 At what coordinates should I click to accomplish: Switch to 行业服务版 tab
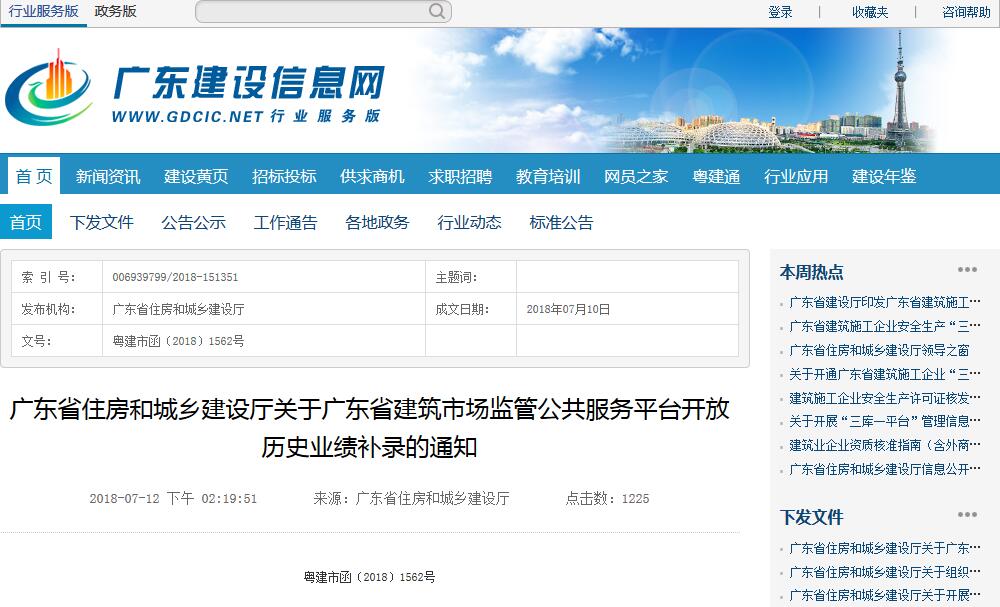[x=43, y=11]
